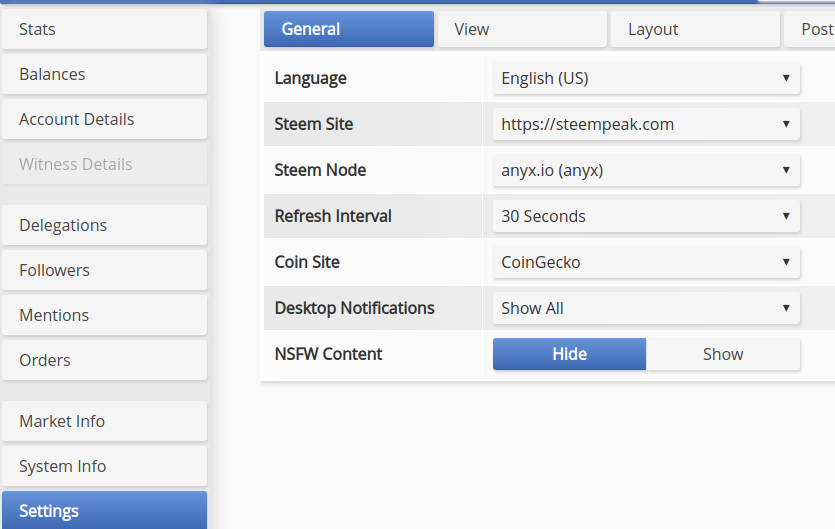835x529 pixels.
Task: Open the Layout tab
Action: [694, 29]
